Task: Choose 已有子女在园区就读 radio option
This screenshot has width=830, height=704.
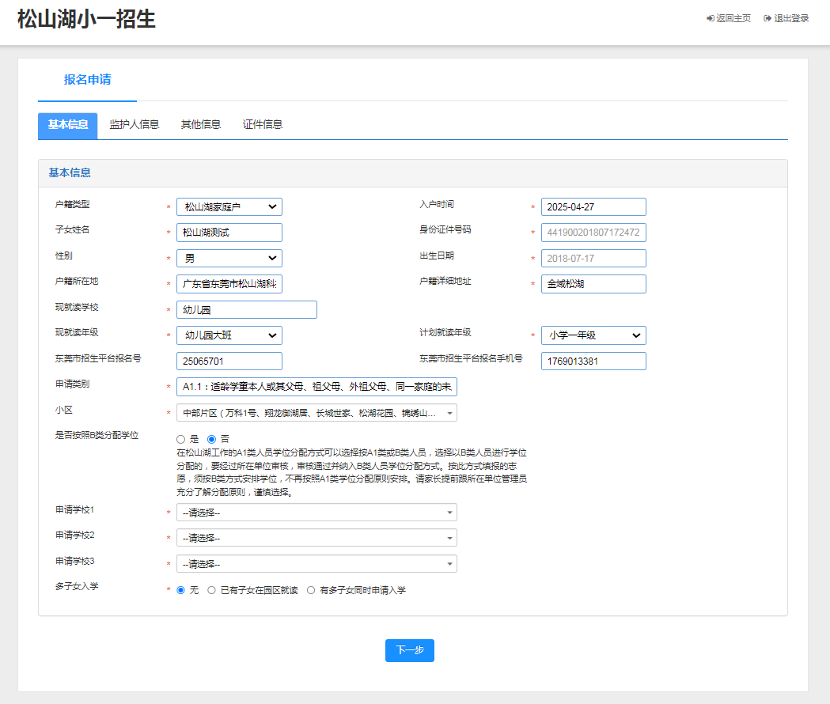Action: [x=211, y=590]
